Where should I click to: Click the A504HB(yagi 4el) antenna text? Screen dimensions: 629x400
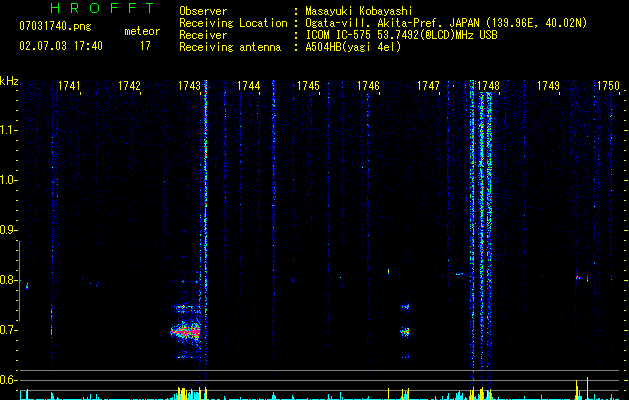pos(353,47)
